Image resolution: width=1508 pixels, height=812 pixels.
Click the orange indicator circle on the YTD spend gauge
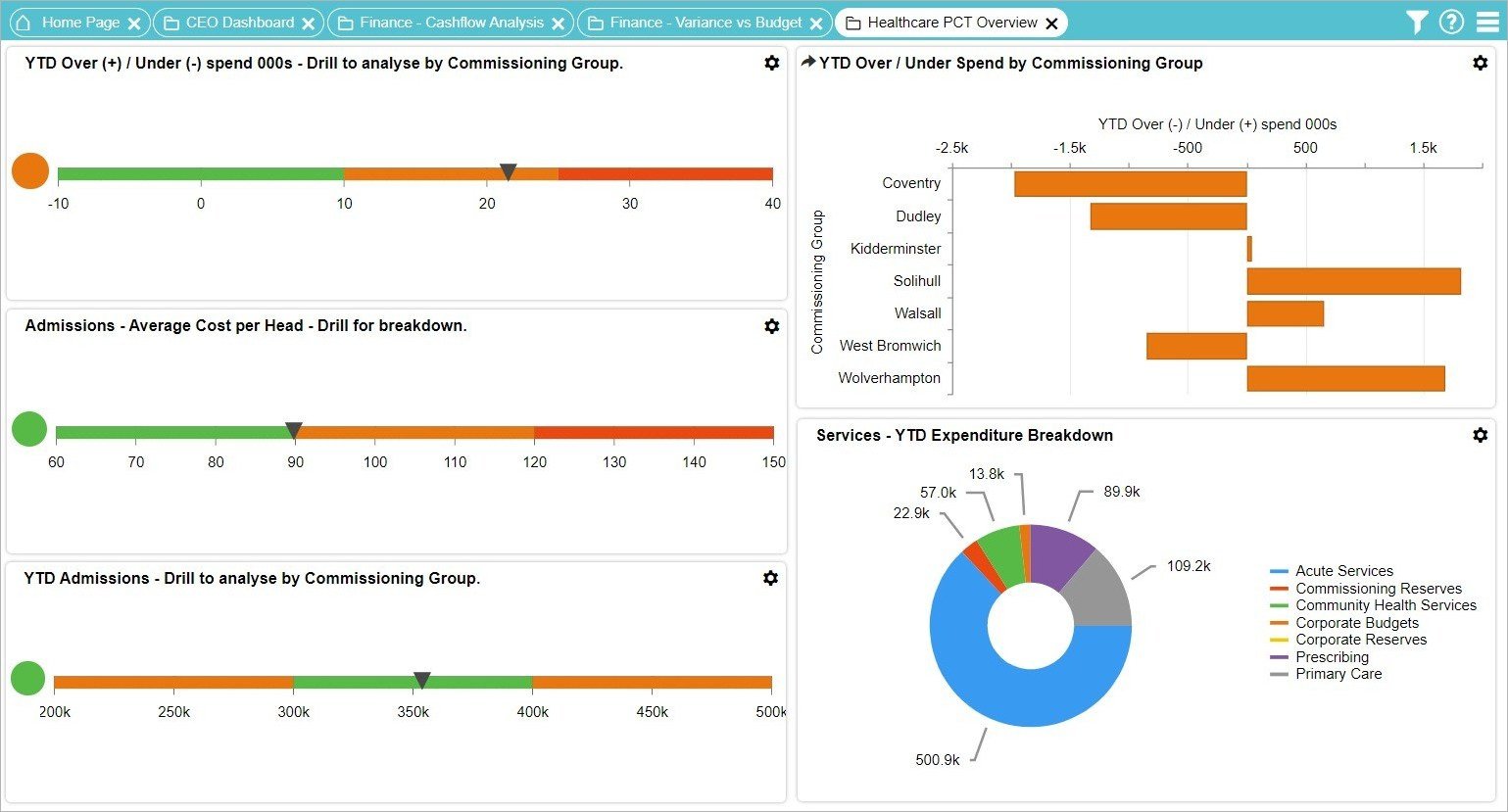28,170
